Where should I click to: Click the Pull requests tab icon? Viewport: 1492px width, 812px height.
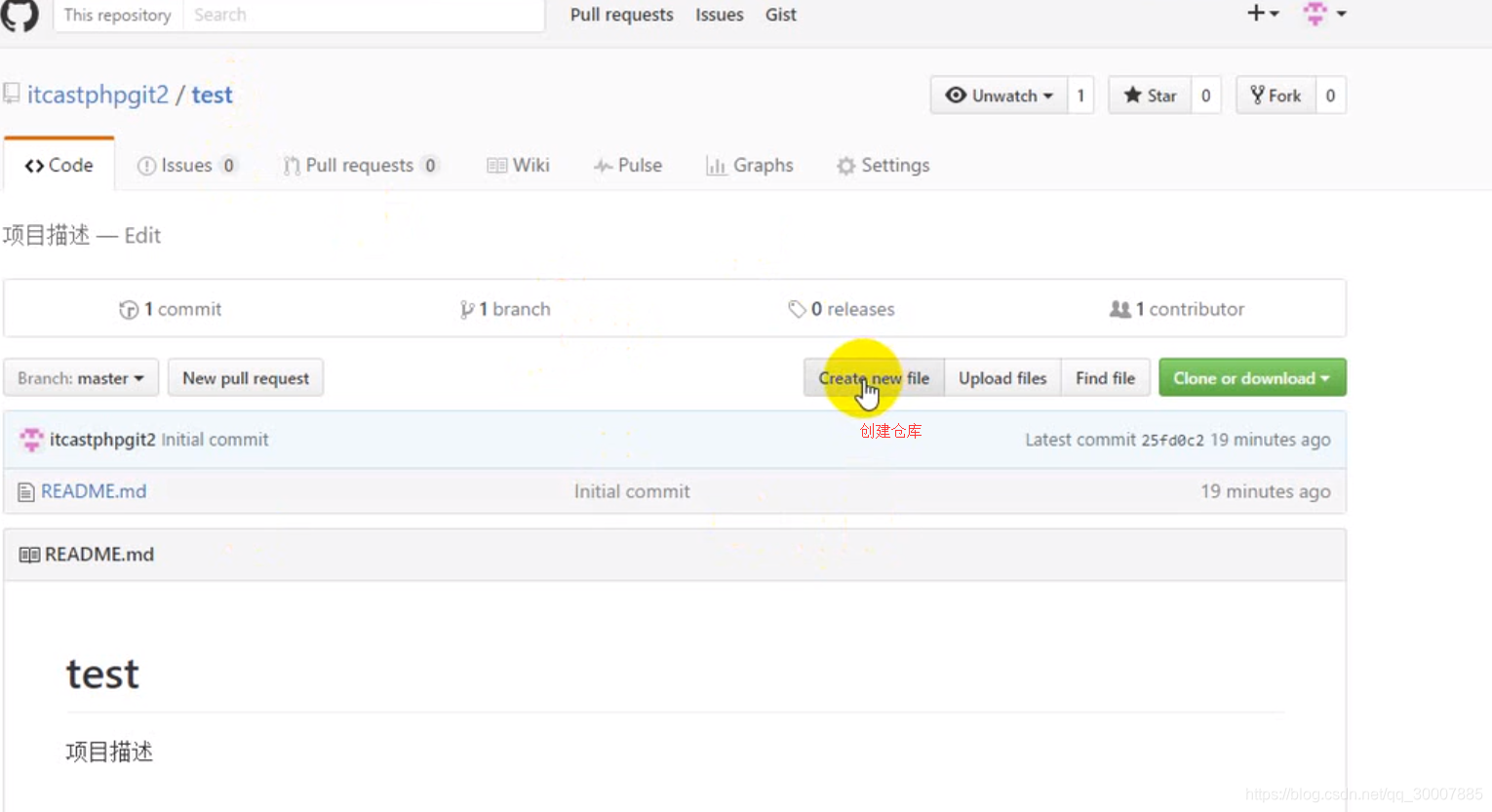(x=291, y=166)
